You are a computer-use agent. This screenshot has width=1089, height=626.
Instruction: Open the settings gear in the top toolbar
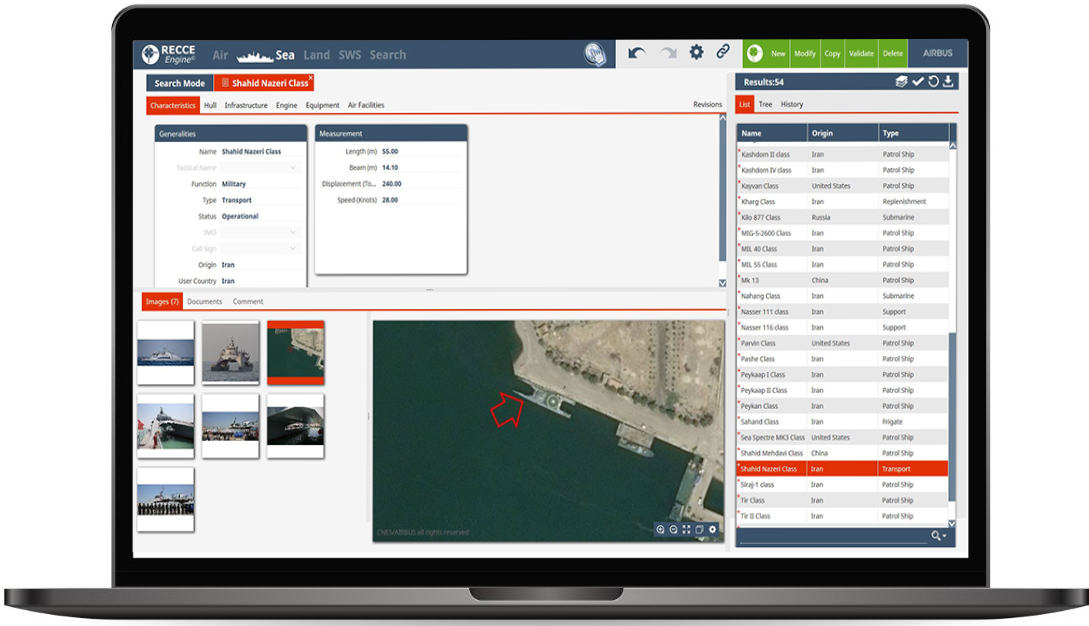(x=696, y=53)
